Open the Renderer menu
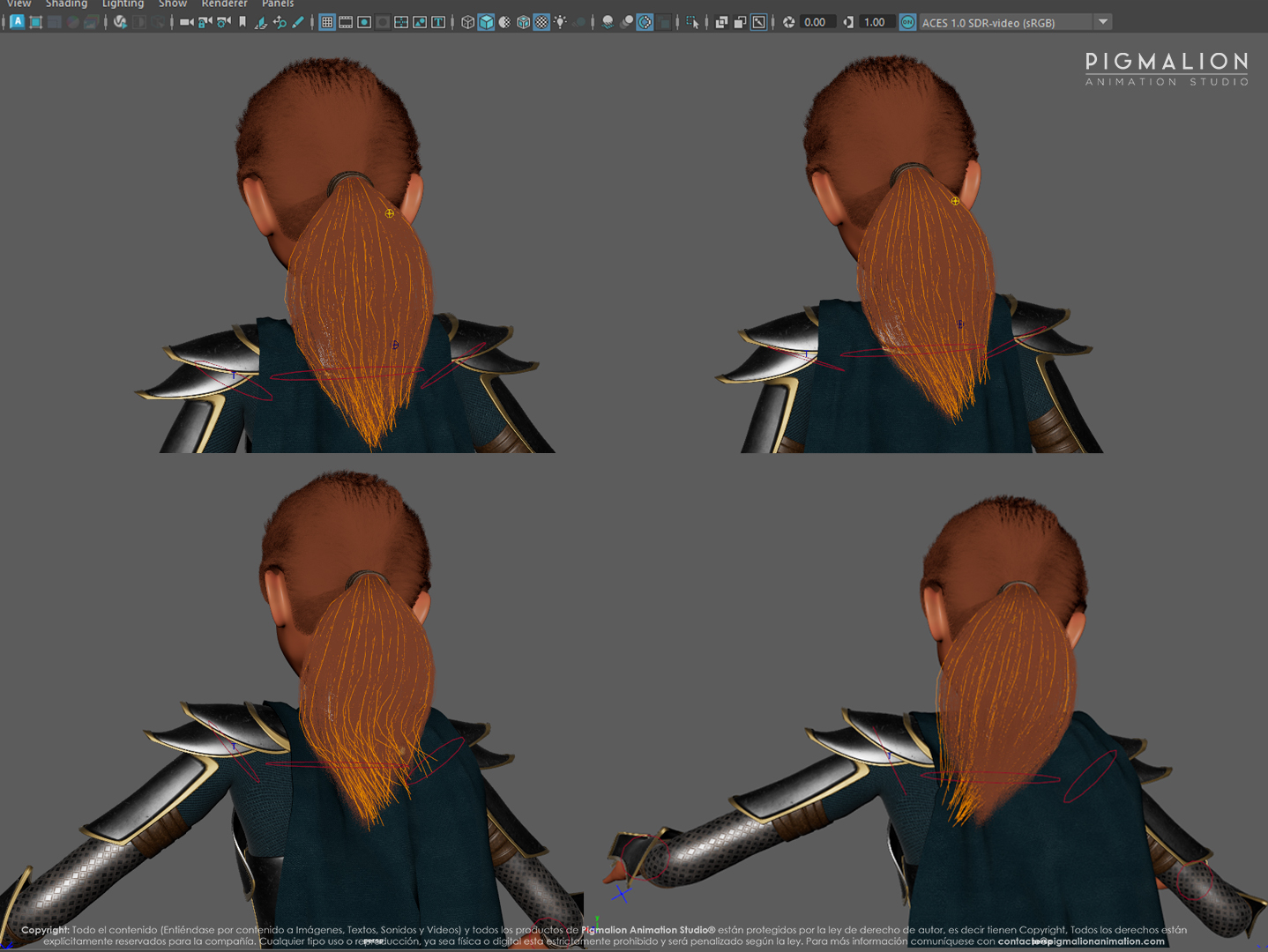This screenshot has height=952, width=1268. [x=224, y=4]
